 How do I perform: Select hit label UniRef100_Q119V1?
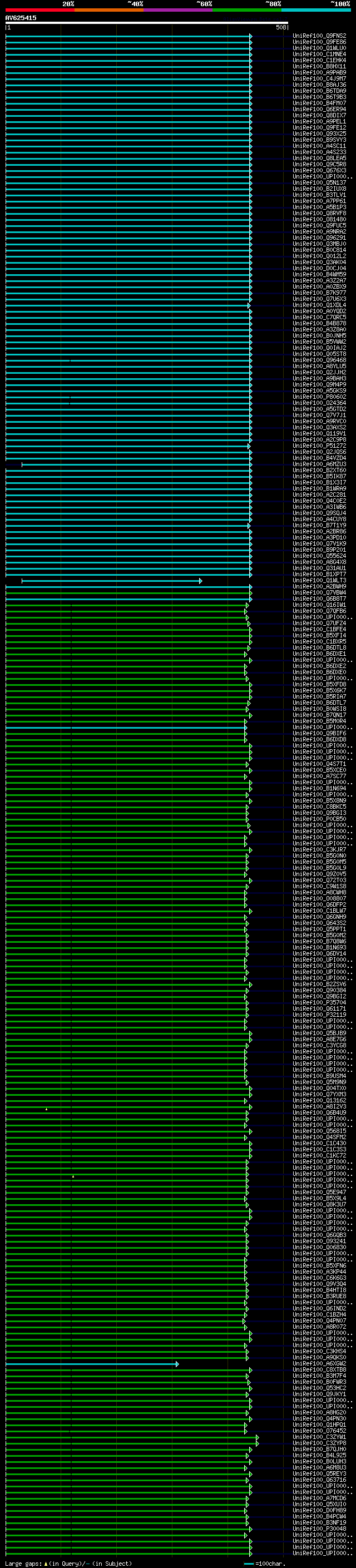click(319, 433)
